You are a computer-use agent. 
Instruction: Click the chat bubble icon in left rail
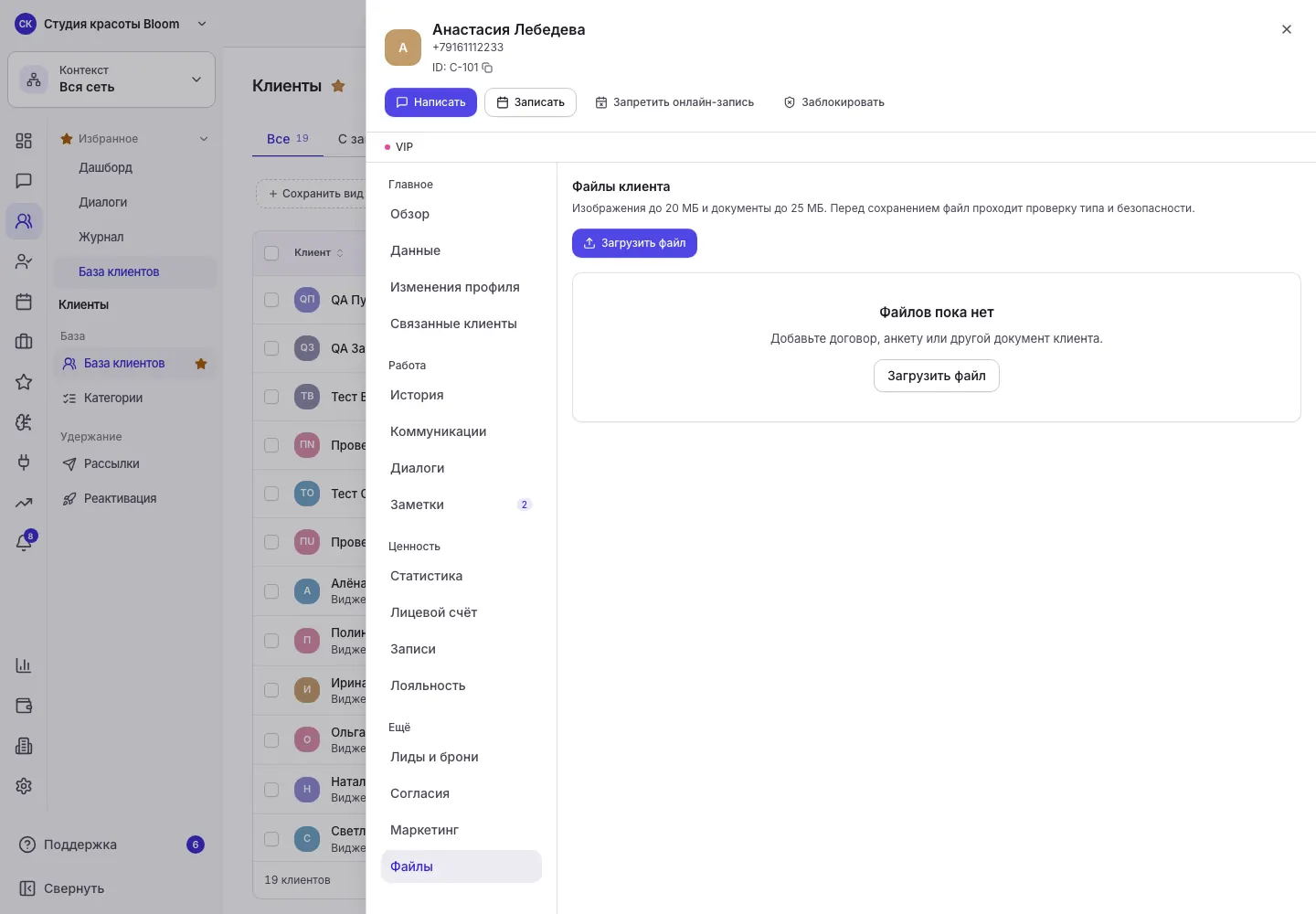[x=24, y=181]
